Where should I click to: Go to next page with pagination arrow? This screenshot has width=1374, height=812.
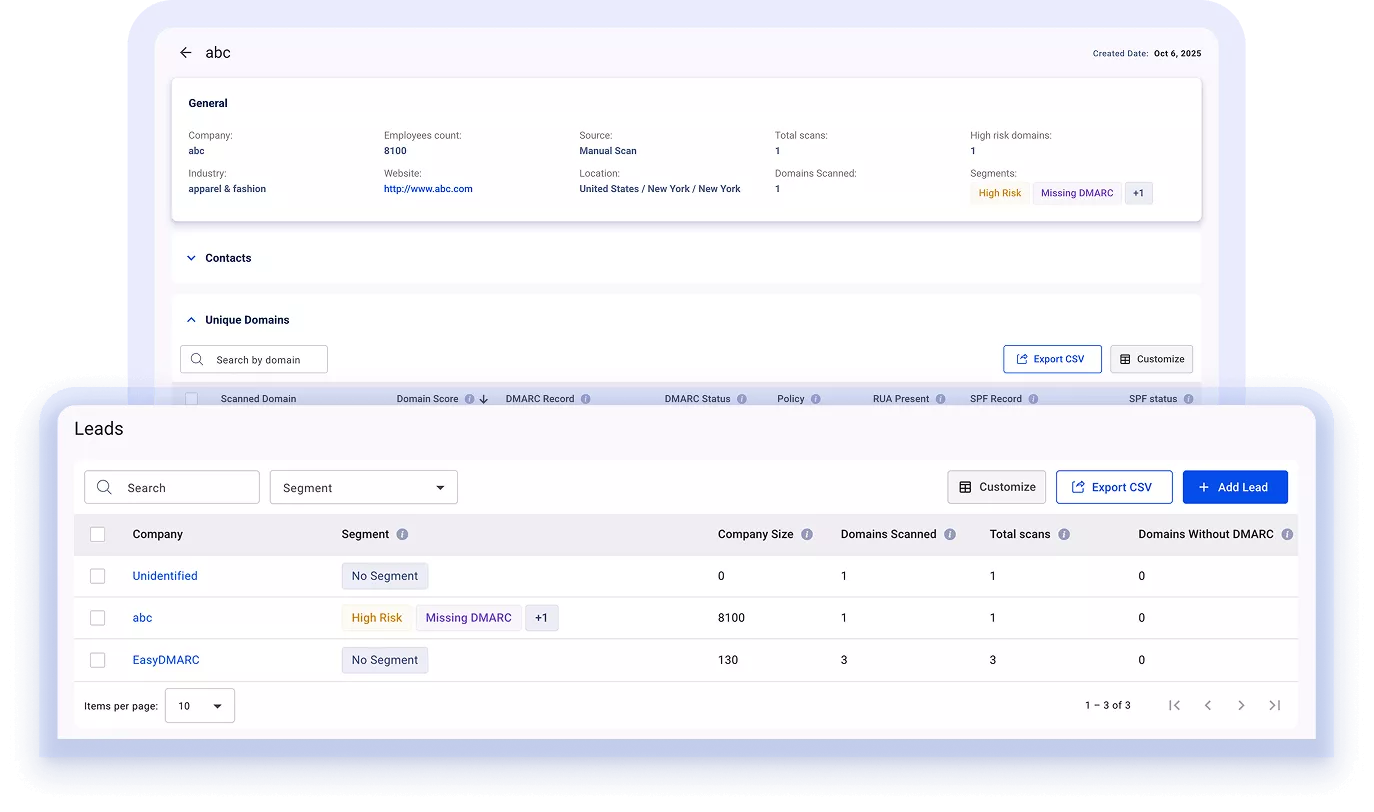[x=1241, y=705]
